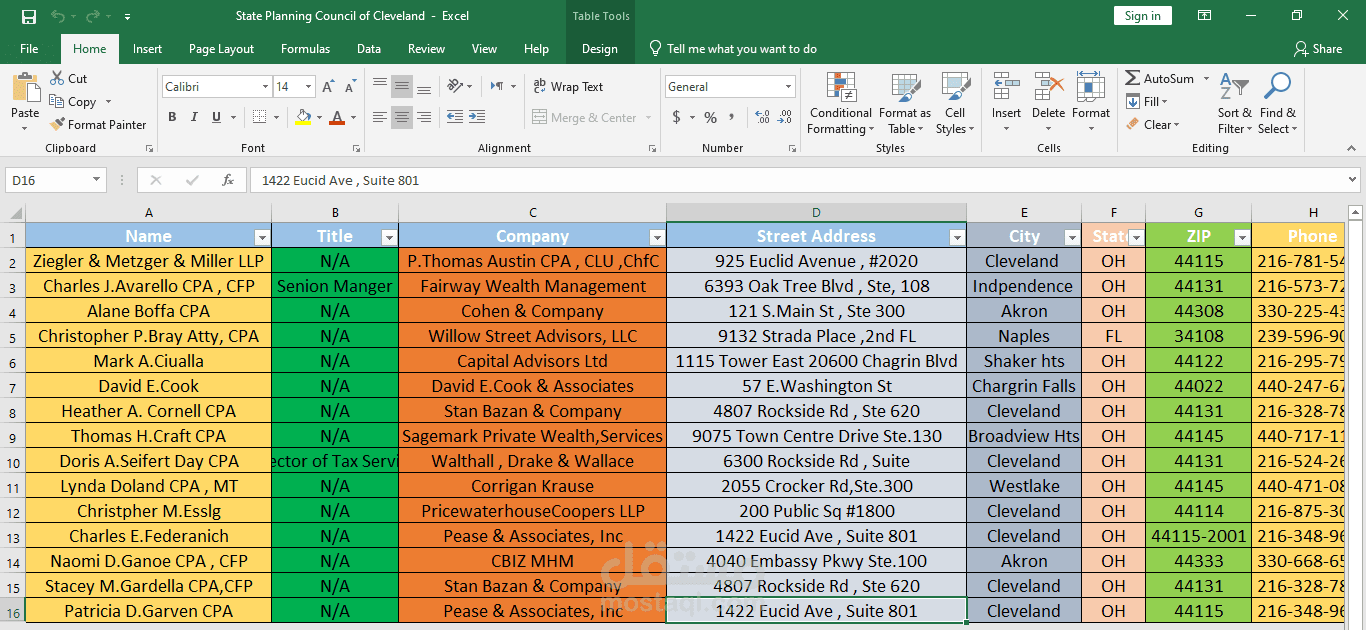Open the font size 14 dropdown

click(308, 87)
